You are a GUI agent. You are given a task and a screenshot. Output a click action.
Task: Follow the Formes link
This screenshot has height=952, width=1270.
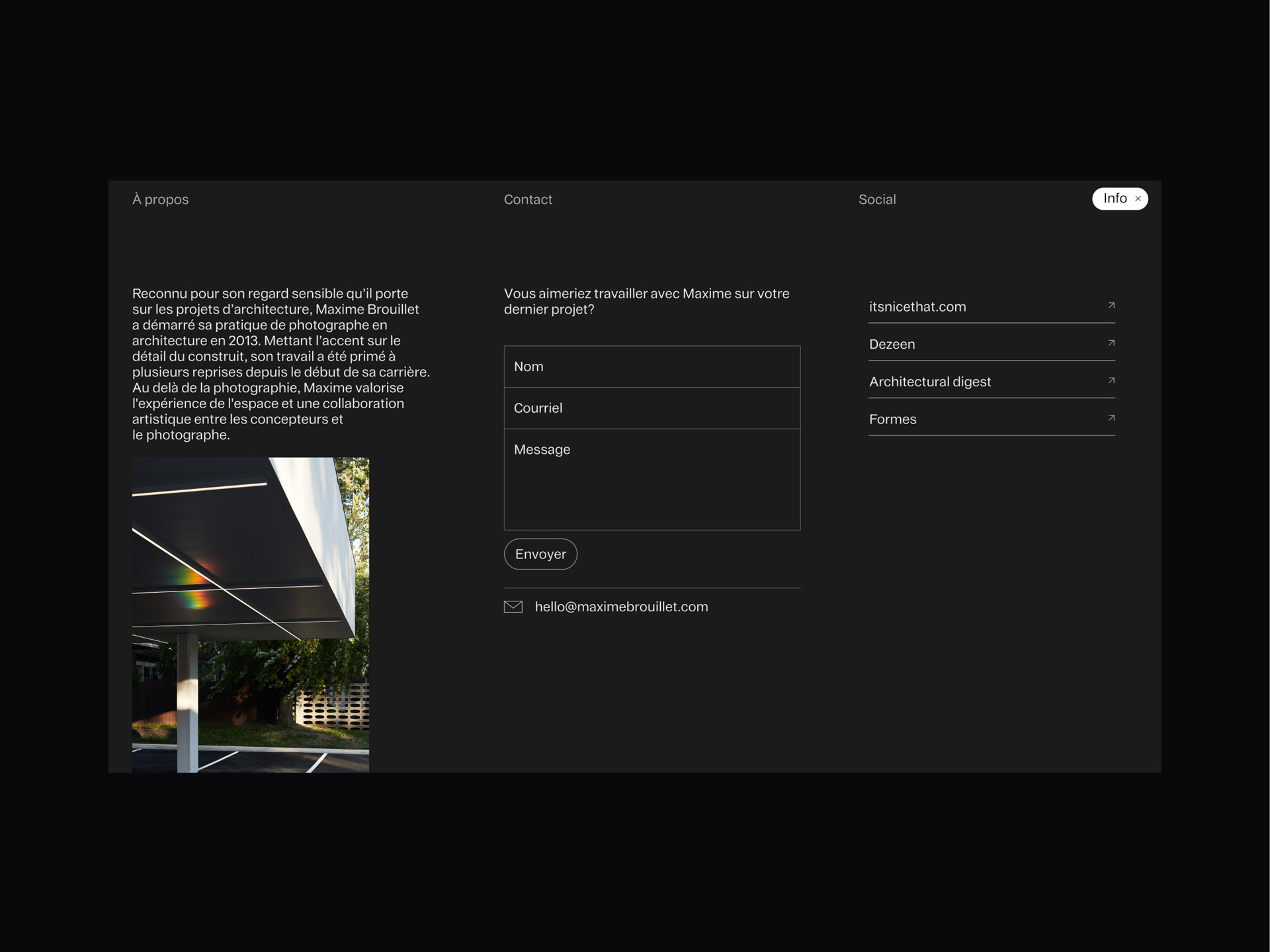point(892,419)
